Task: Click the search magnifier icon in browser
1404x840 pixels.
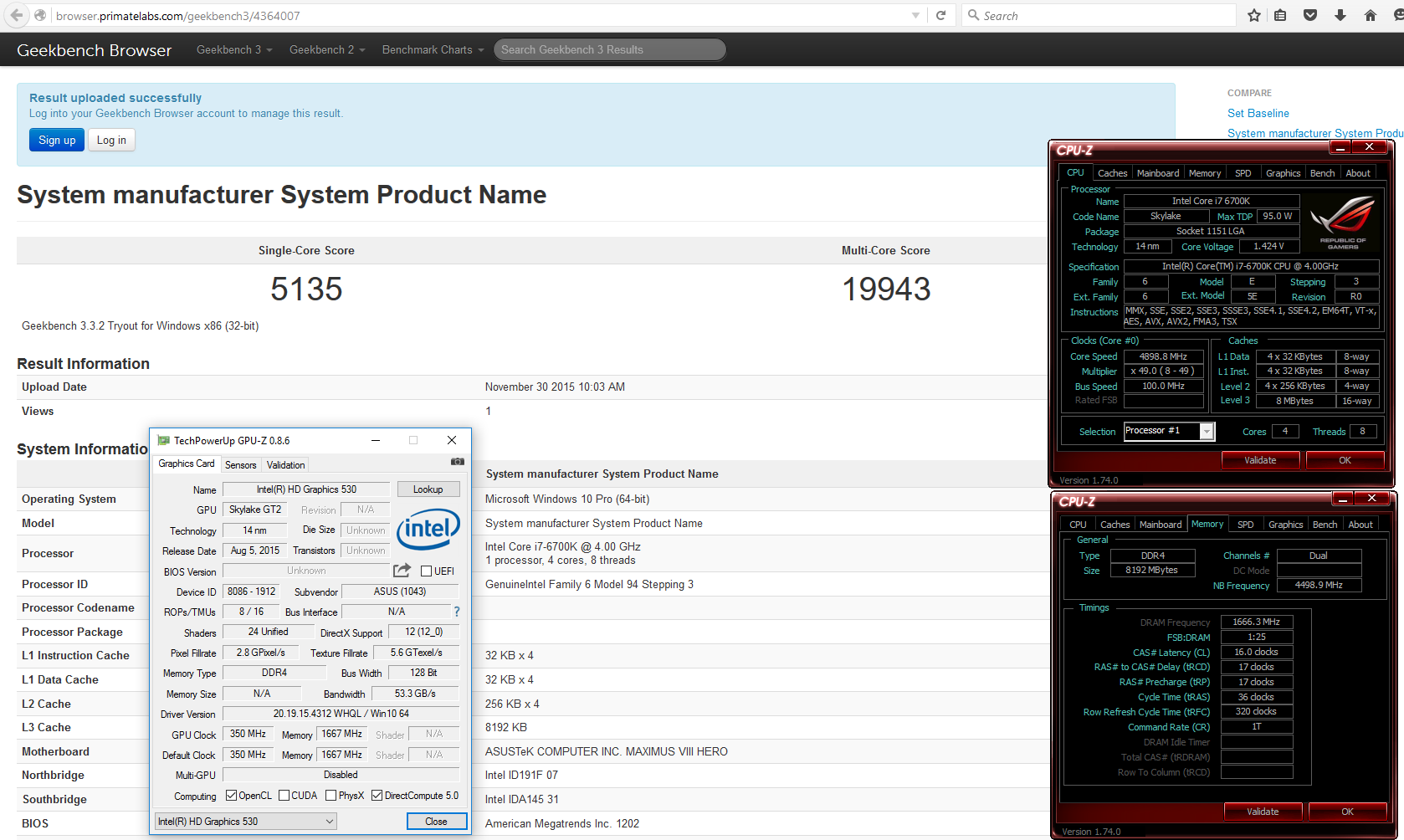Action: click(973, 15)
